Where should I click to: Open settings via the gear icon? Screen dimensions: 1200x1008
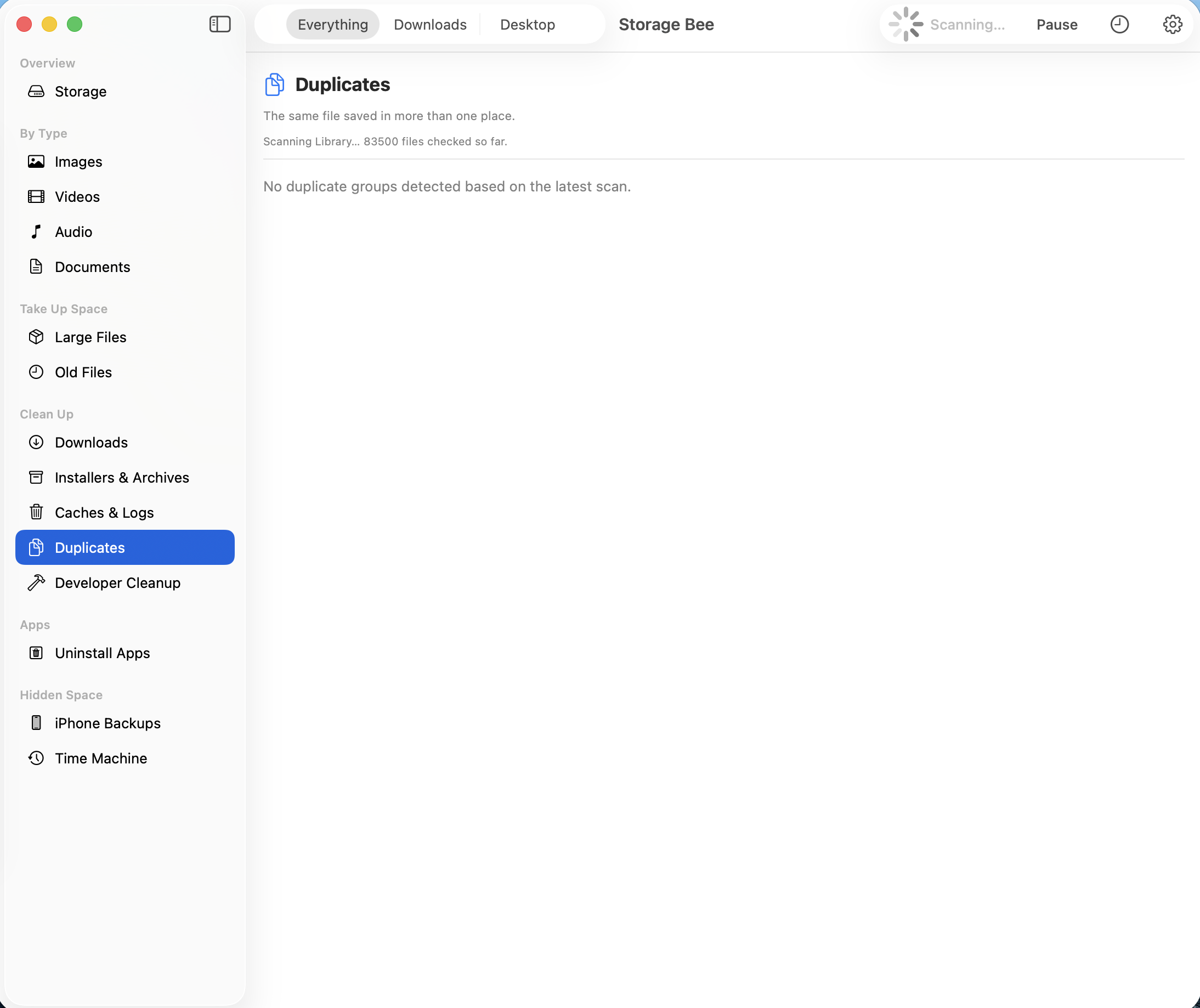(x=1172, y=24)
